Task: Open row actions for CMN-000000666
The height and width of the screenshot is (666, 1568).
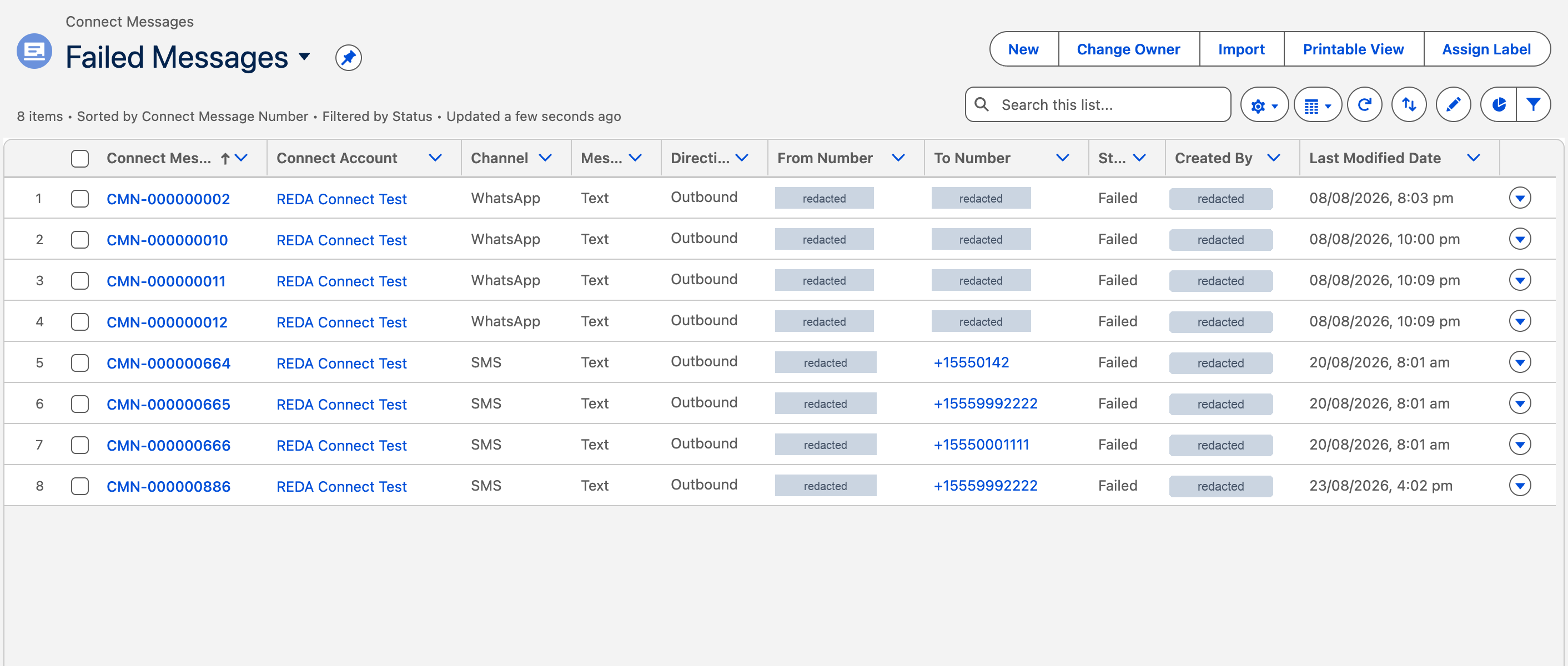Action: pyautogui.click(x=1520, y=445)
